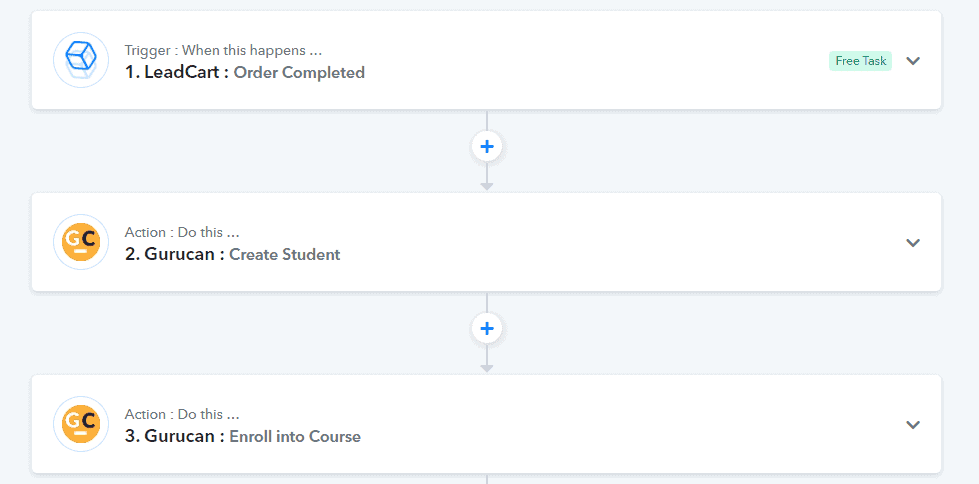Expand the Gurucan Enroll into Course action
The width and height of the screenshot is (979, 484).
(913, 425)
